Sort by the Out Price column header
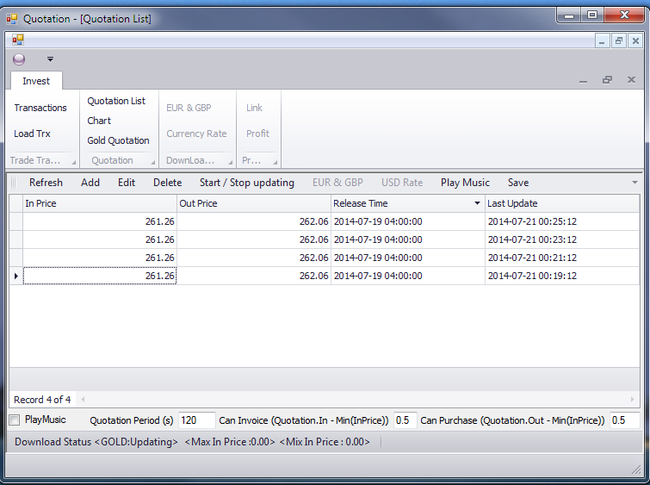Image resolution: width=650 pixels, height=485 pixels. click(254, 204)
